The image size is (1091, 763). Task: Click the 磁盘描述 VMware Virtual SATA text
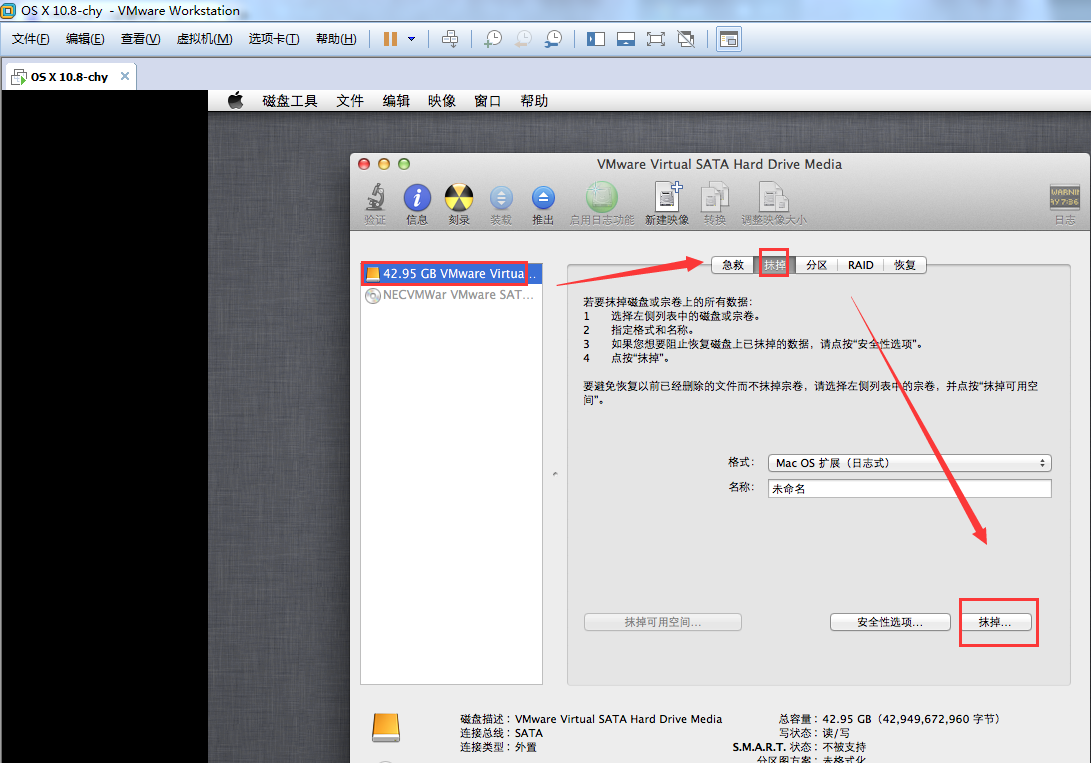[x=591, y=719]
